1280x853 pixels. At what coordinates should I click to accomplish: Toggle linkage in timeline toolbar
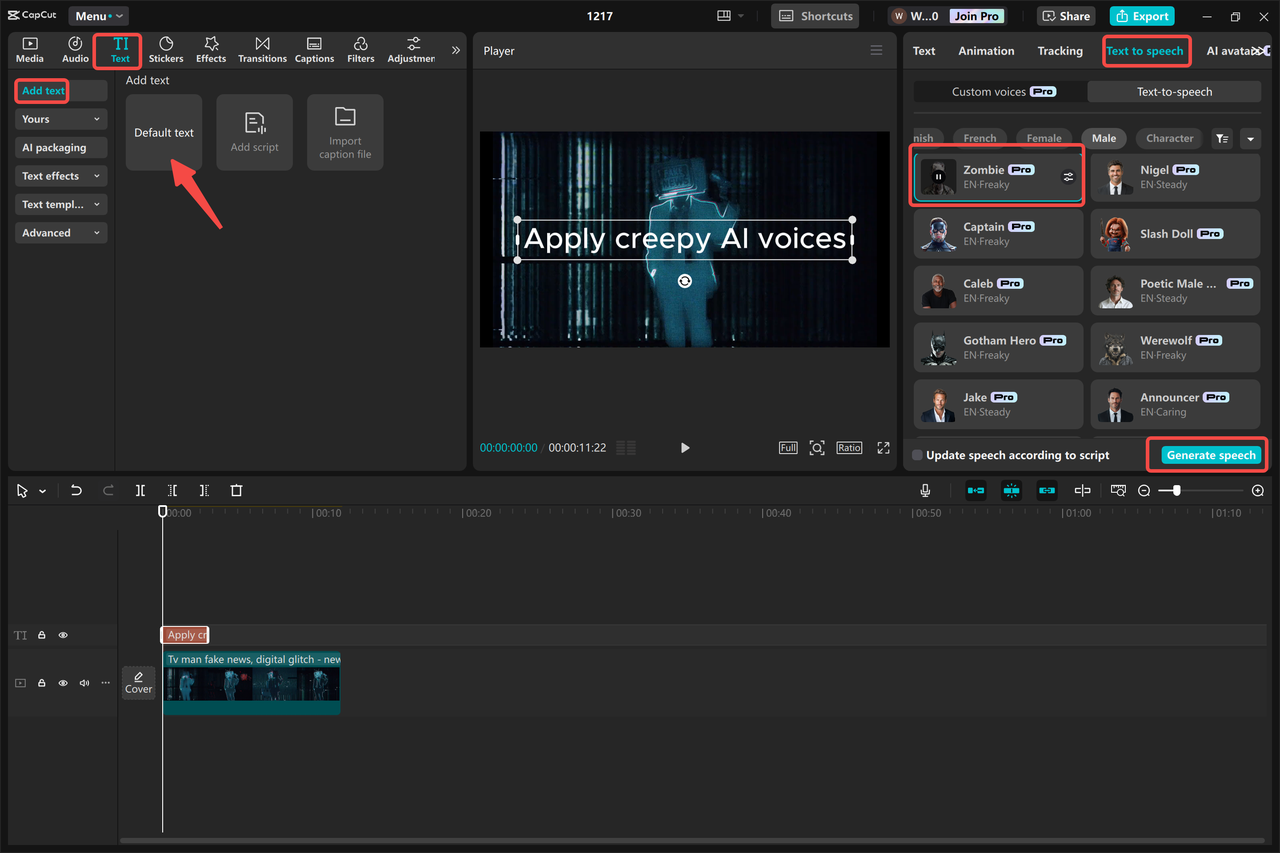click(1047, 490)
